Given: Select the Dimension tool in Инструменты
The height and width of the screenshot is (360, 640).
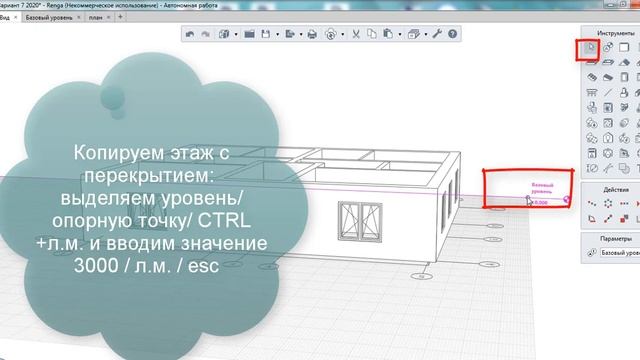Looking at the screenshot, I should 592,168.
